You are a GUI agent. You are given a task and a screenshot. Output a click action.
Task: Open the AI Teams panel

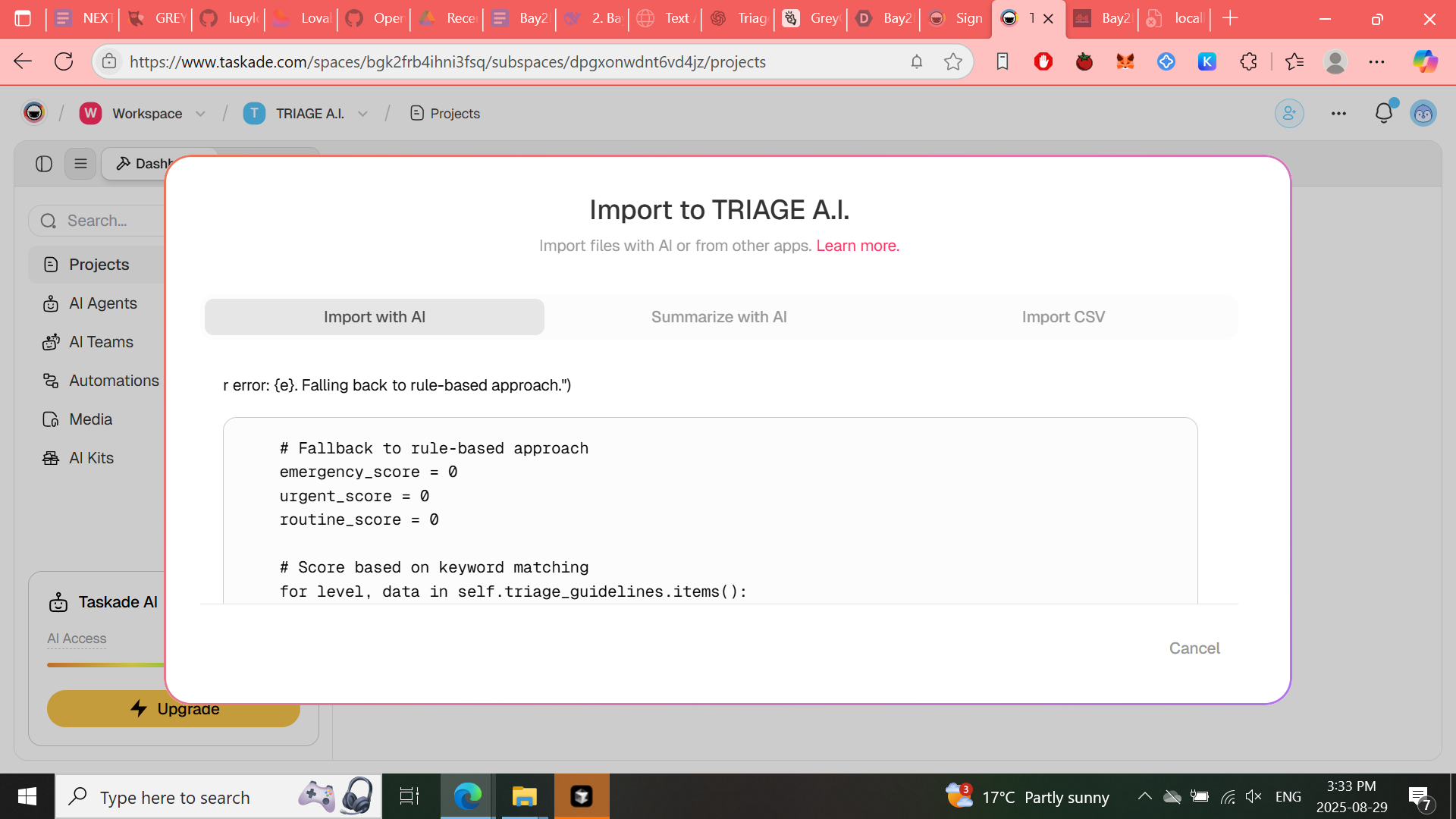click(100, 342)
